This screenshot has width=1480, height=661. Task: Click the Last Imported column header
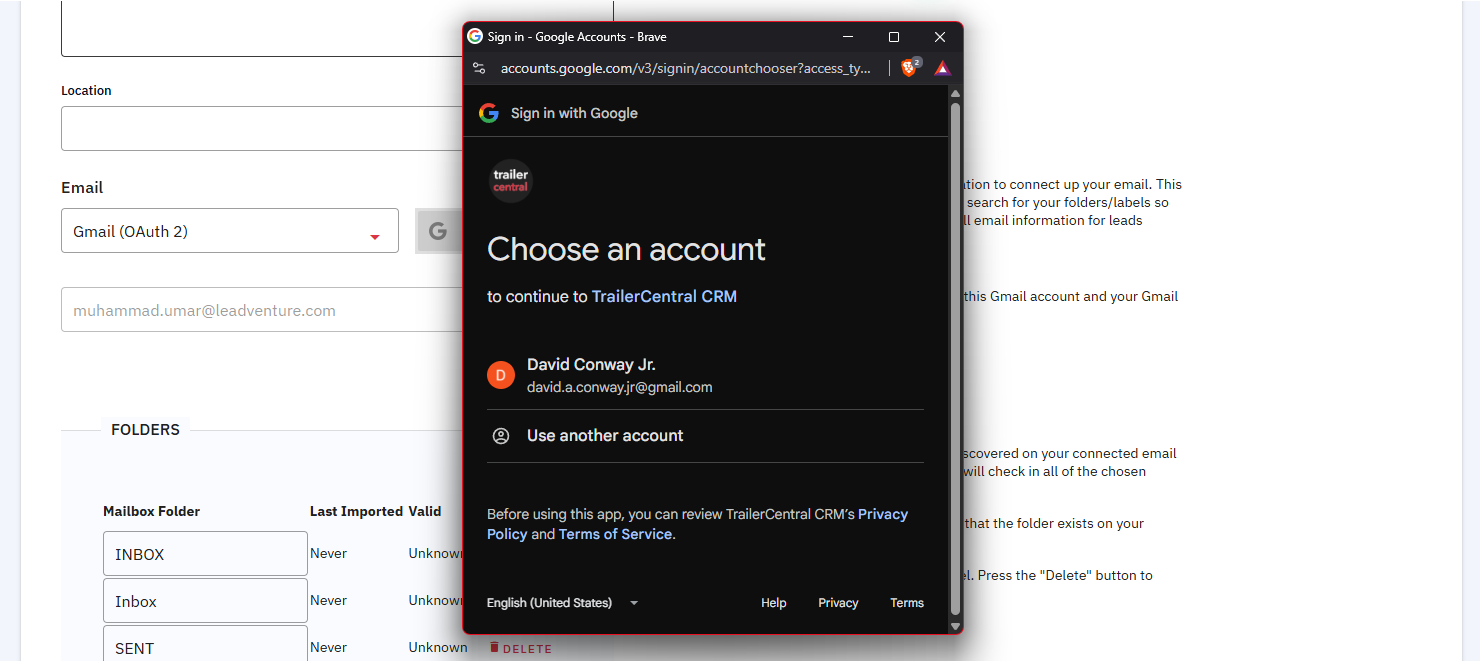(x=356, y=511)
